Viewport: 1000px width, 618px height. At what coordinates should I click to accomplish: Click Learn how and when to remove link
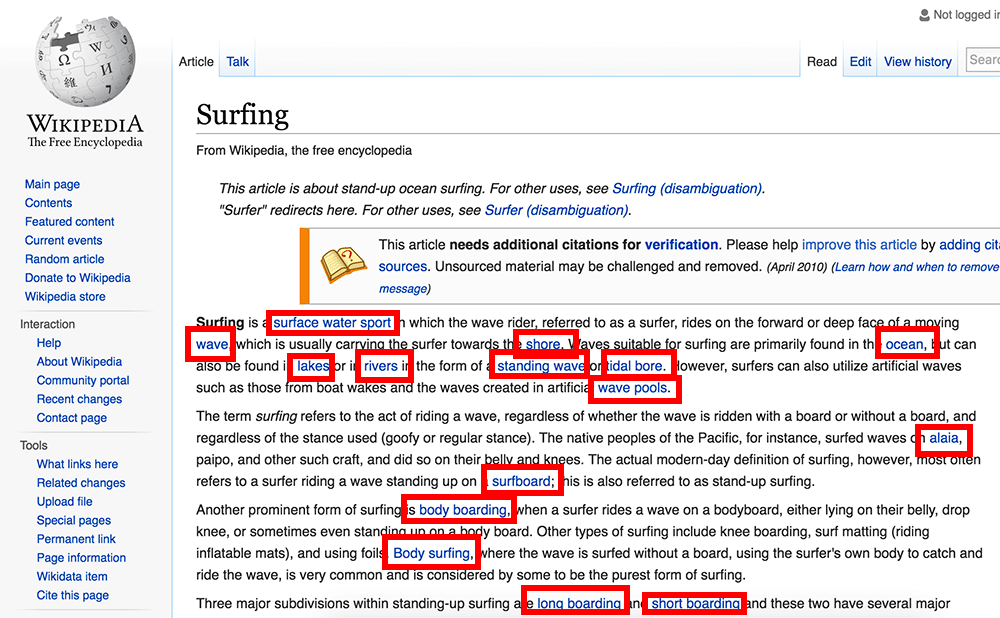(x=917, y=267)
